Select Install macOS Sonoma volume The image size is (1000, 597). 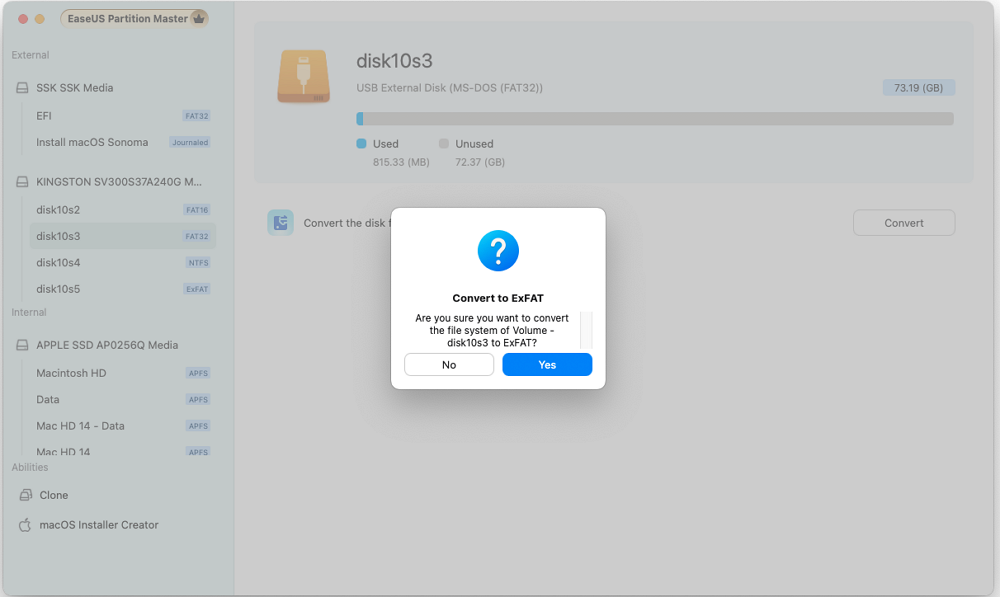[x=122, y=142]
